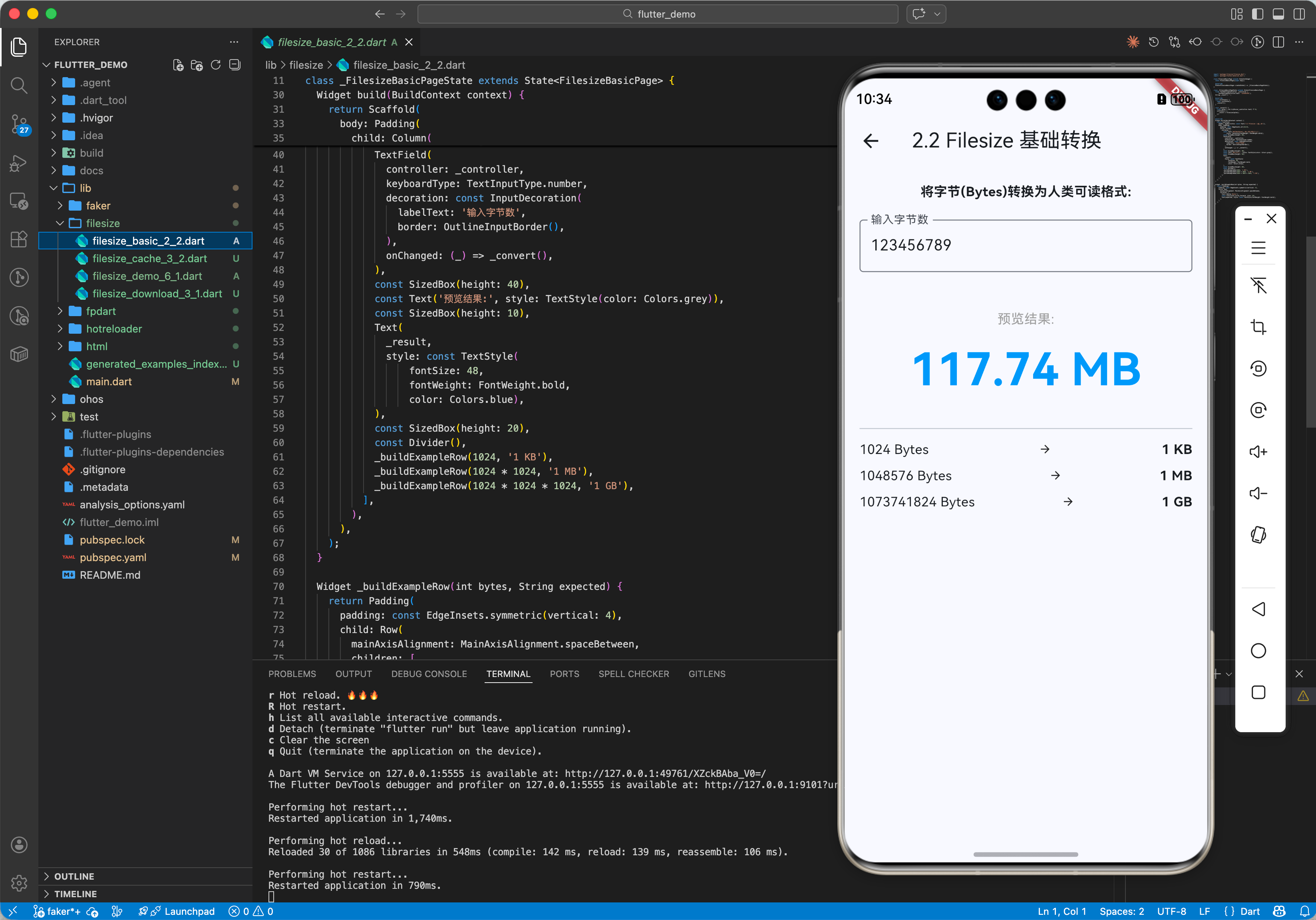Refresh the Explorer file tree
The width and height of the screenshot is (1316, 920).
(215, 65)
